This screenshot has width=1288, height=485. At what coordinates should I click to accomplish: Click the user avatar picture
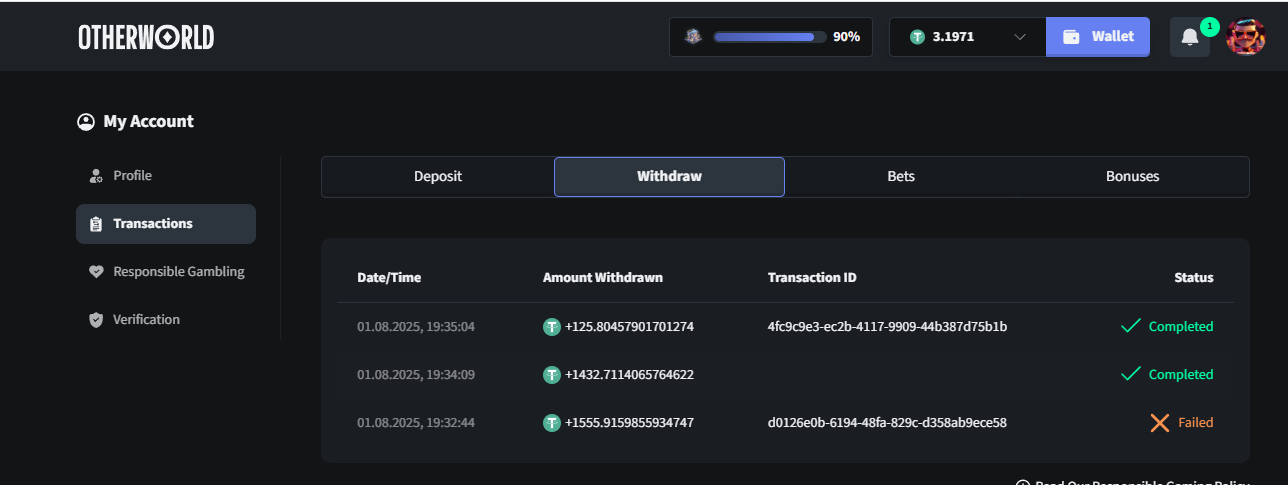[x=1245, y=37]
